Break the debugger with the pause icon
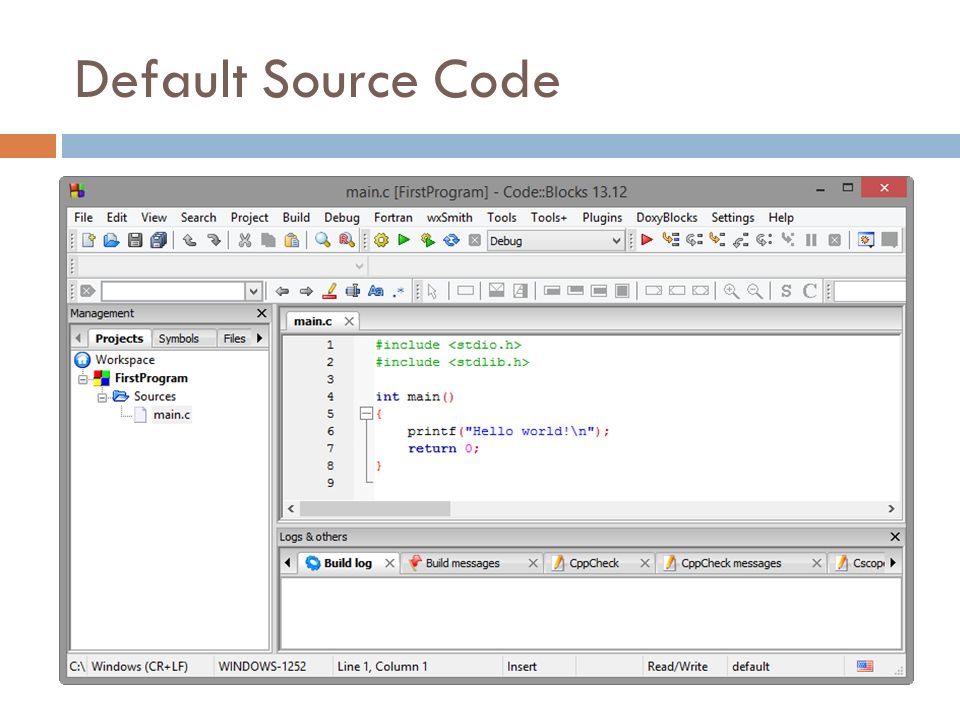The width and height of the screenshot is (960, 720). point(811,240)
